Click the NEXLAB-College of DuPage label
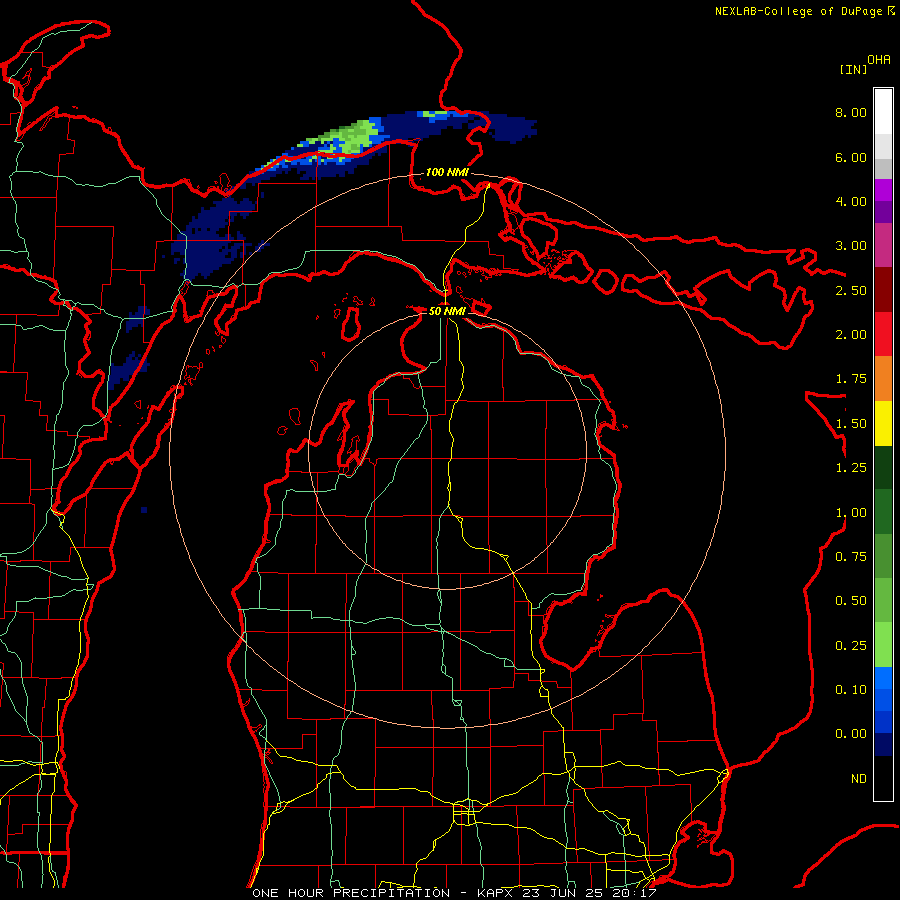 [x=799, y=11]
